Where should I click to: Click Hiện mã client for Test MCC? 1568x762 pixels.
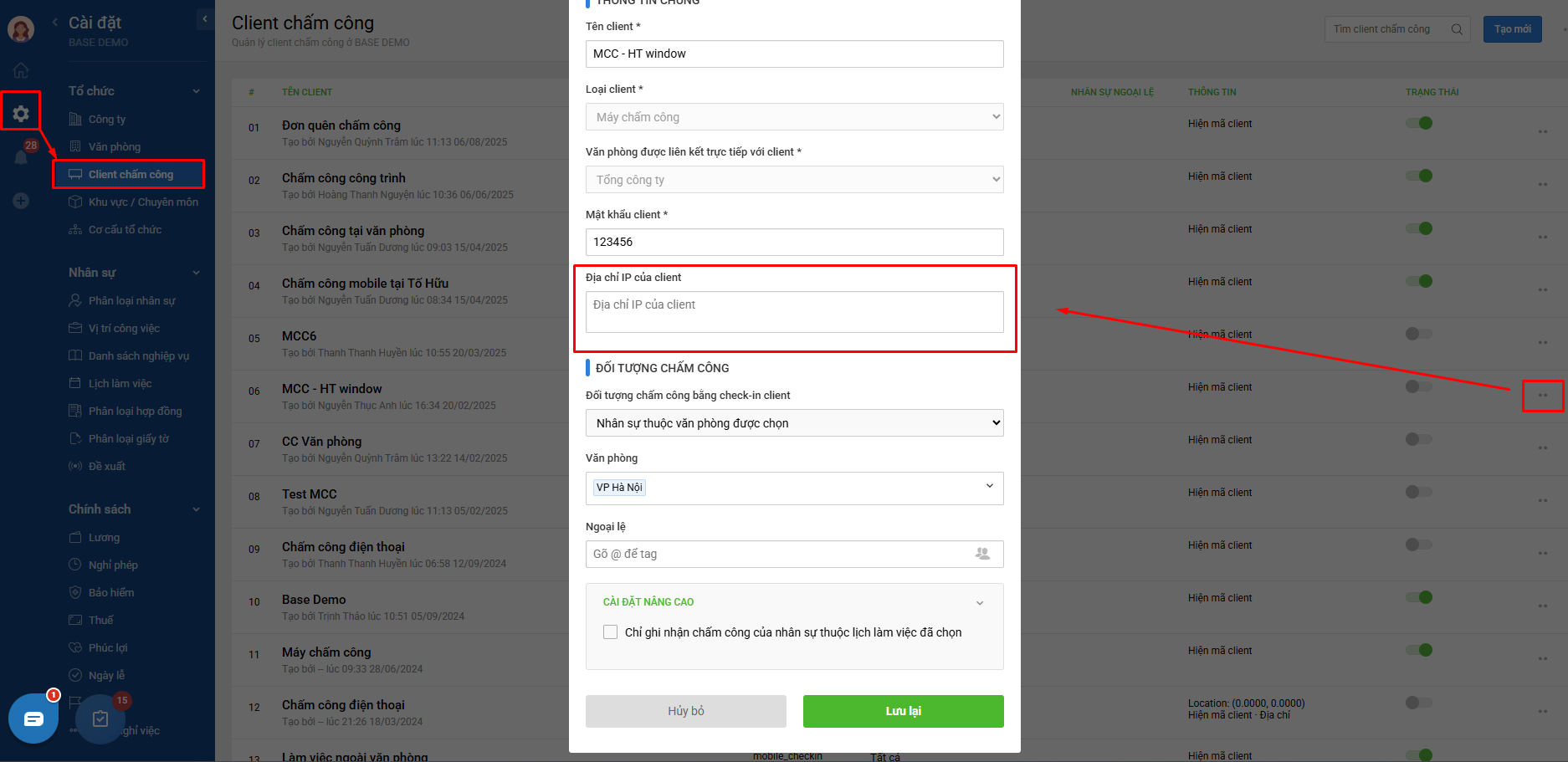1220,493
